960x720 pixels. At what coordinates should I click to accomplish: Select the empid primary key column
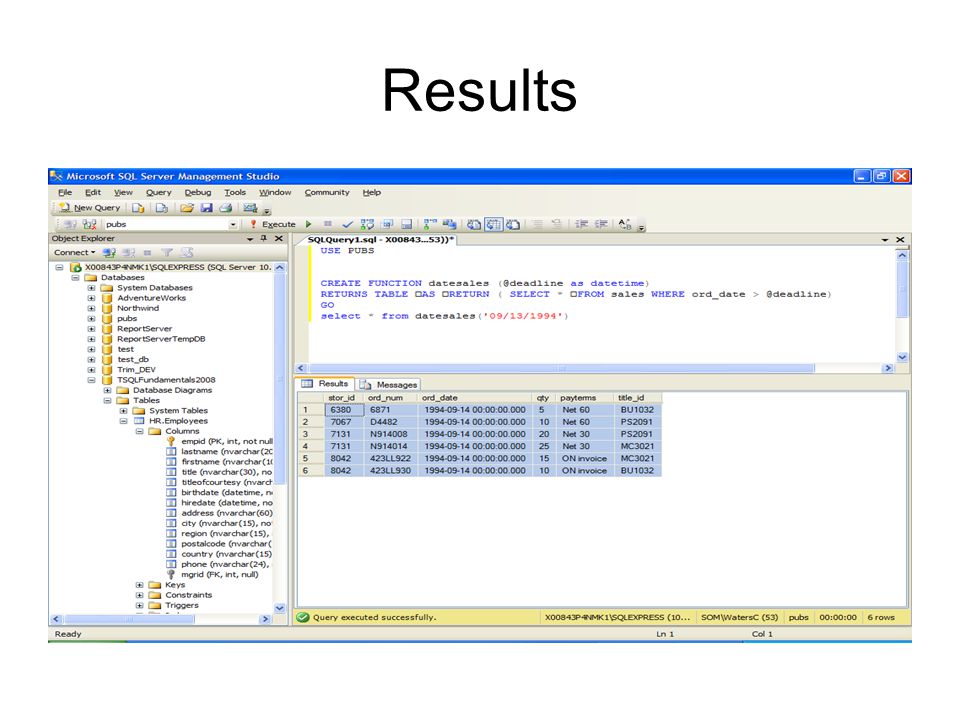(227, 441)
